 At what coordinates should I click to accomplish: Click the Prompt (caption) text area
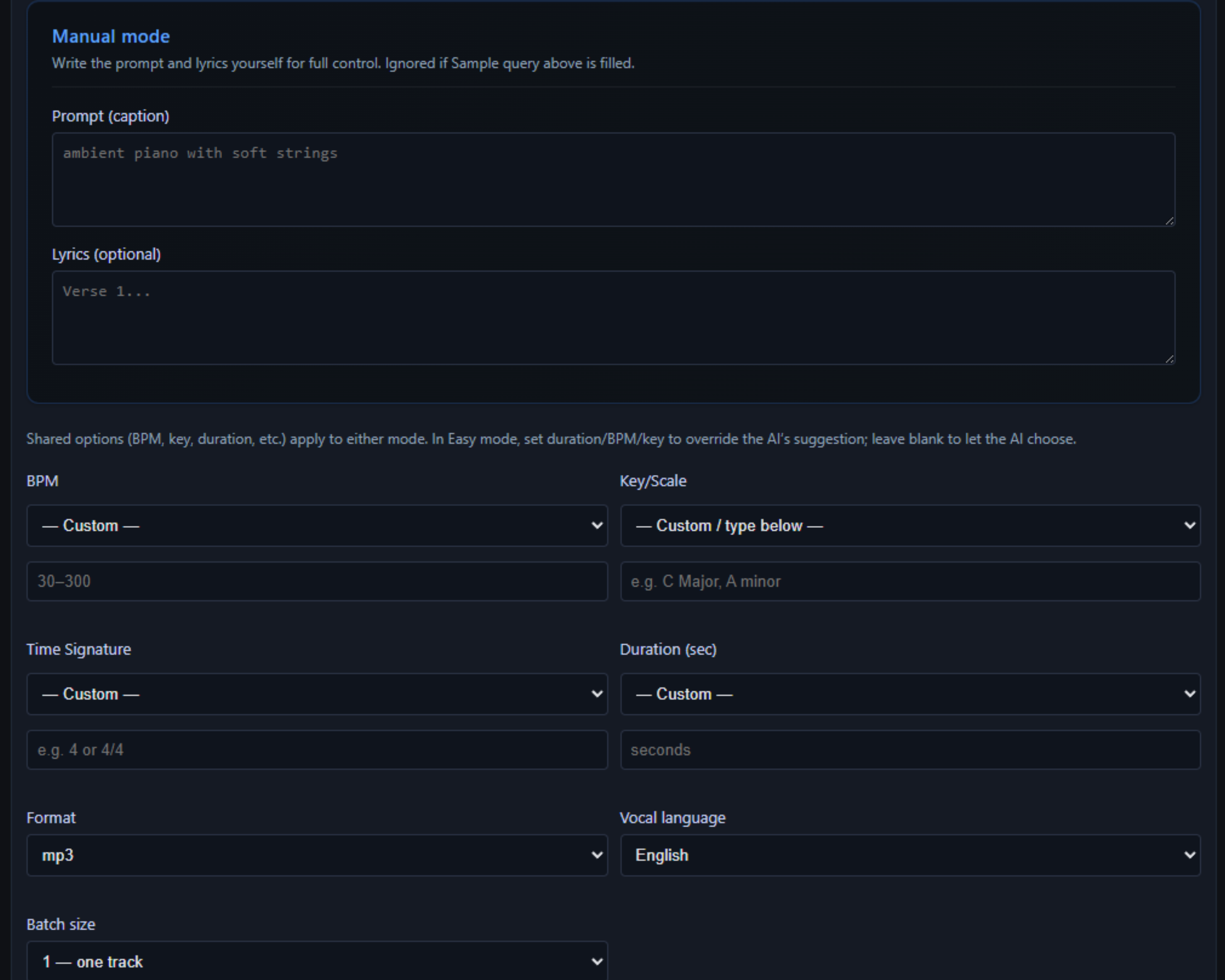point(613,179)
